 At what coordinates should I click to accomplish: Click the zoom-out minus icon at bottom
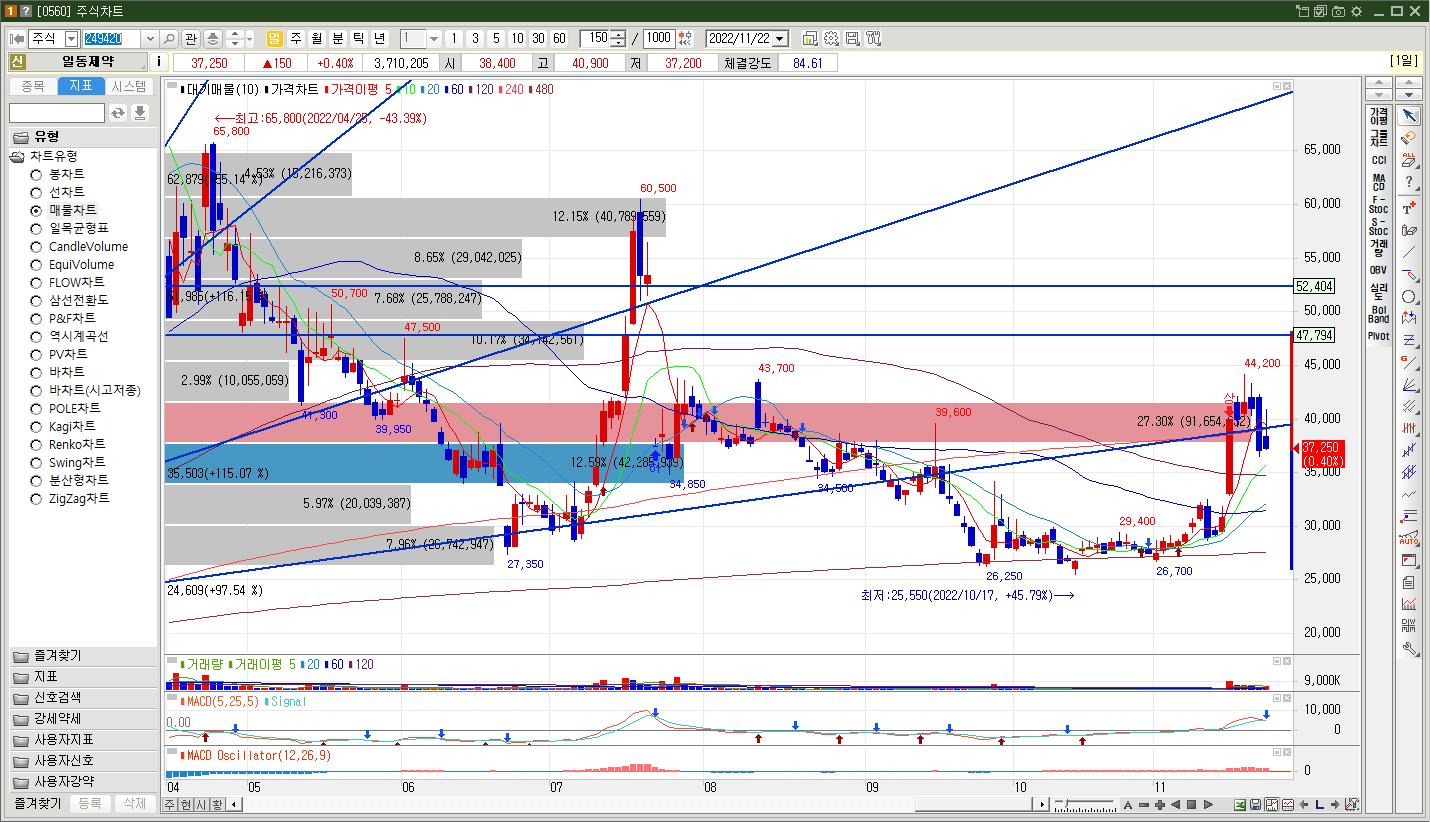pos(1144,805)
